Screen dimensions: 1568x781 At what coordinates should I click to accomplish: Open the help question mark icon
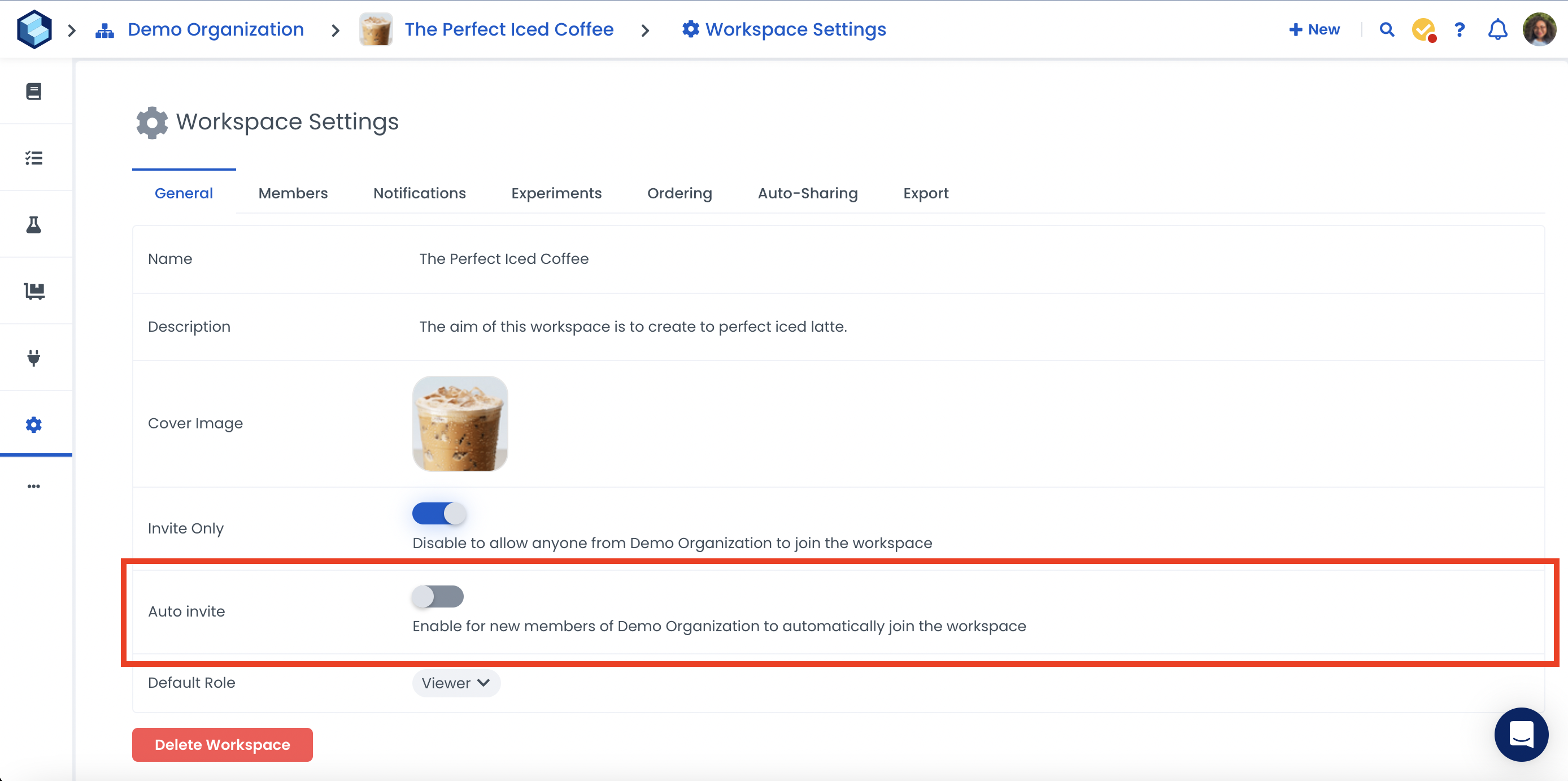point(1459,29)
